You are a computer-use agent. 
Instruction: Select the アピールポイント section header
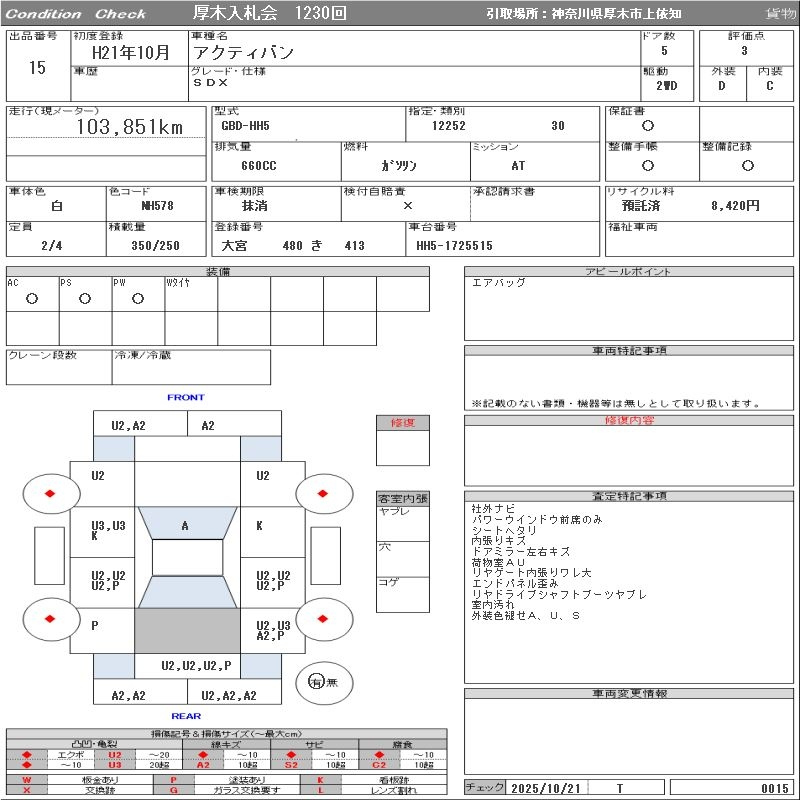point(630,272)
